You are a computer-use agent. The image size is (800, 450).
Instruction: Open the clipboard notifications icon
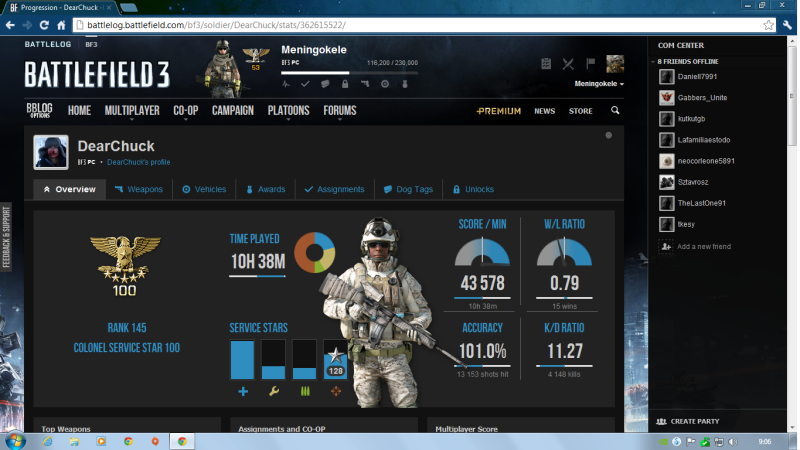[546, 64]
